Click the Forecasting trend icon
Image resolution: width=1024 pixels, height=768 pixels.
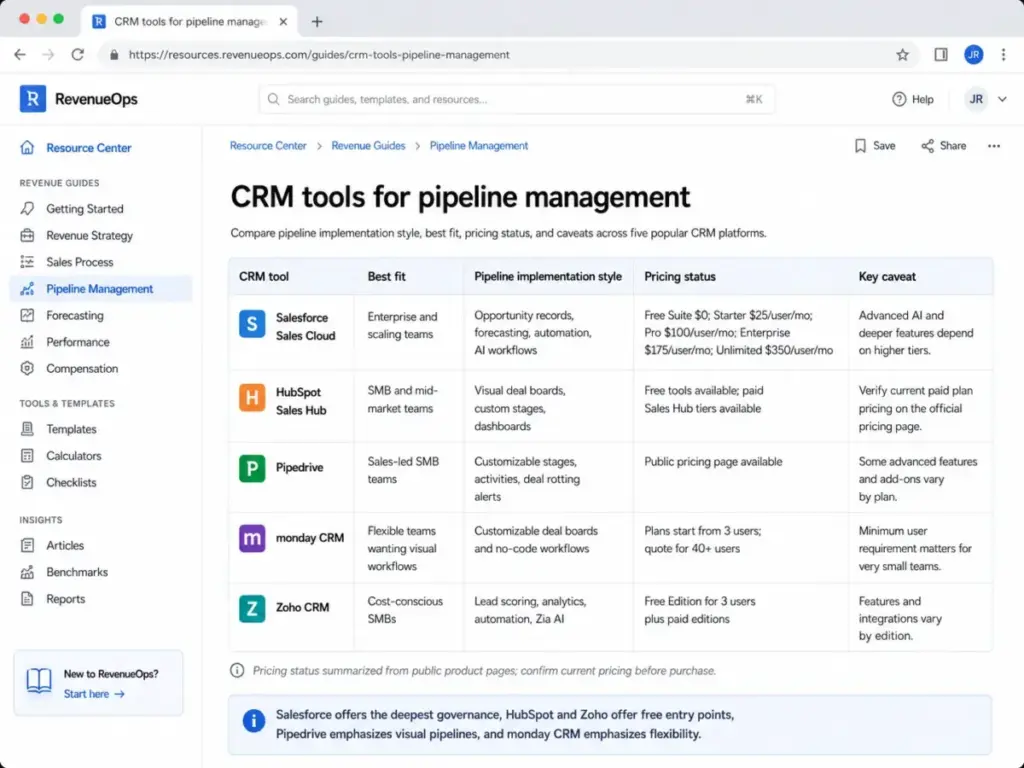coord(27,315)
